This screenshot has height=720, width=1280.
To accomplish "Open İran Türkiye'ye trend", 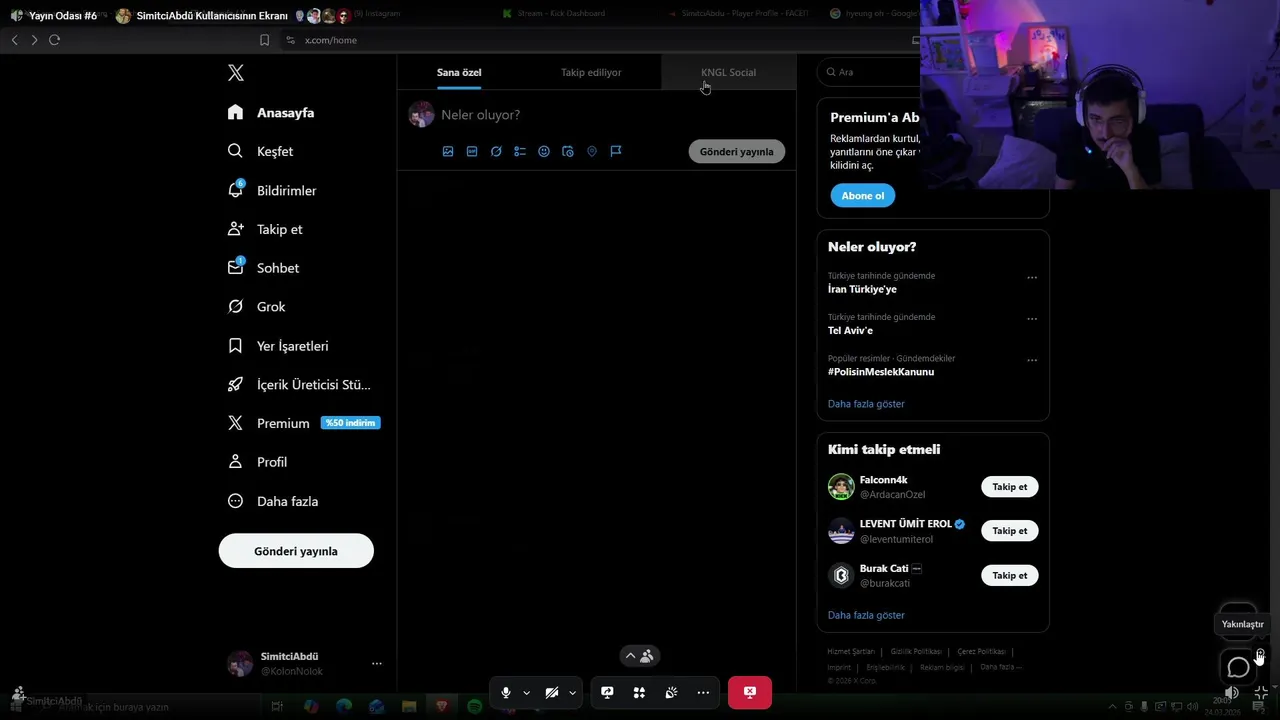I will (862, 289).
